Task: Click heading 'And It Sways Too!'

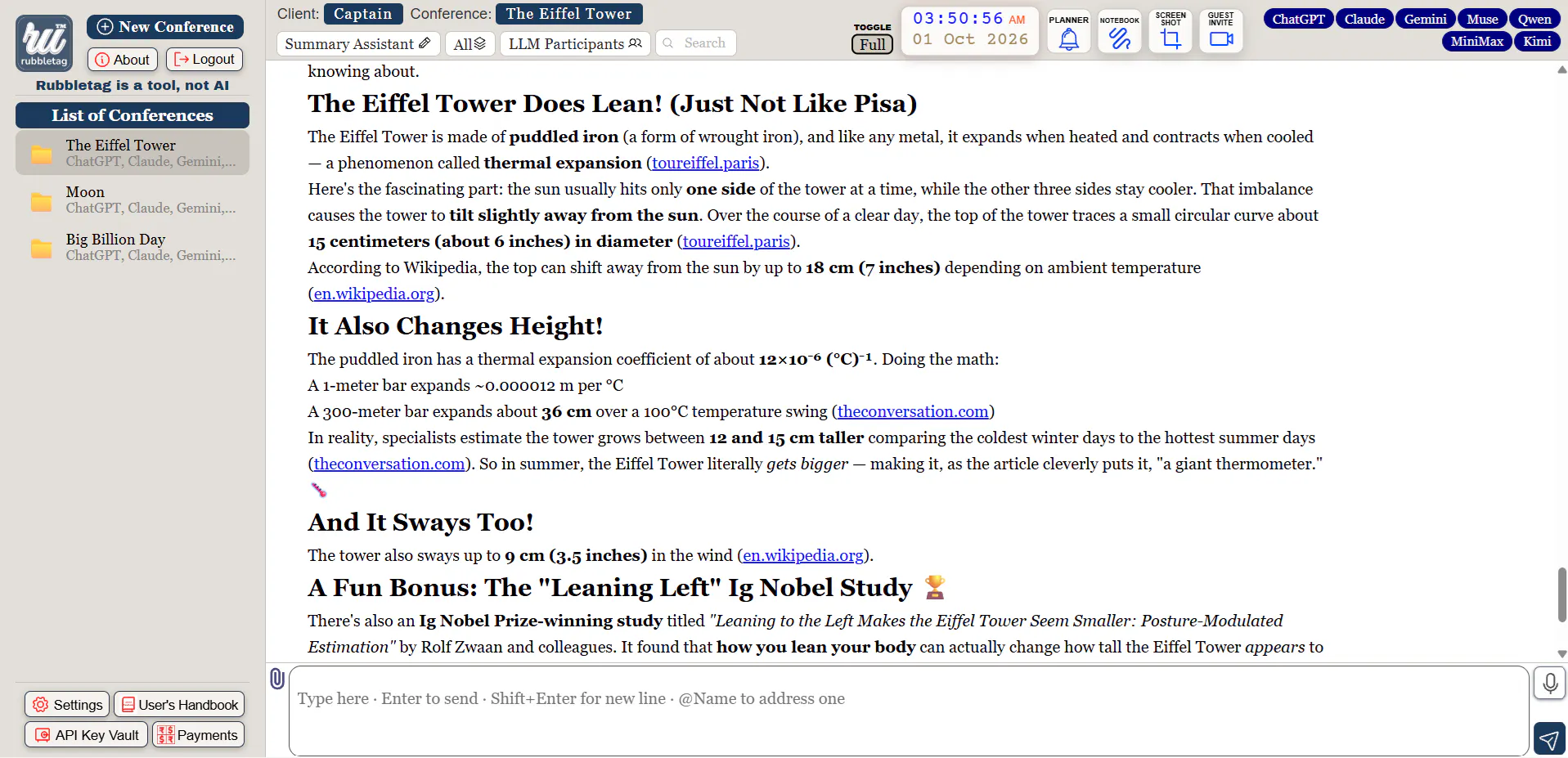Action: 420,522
